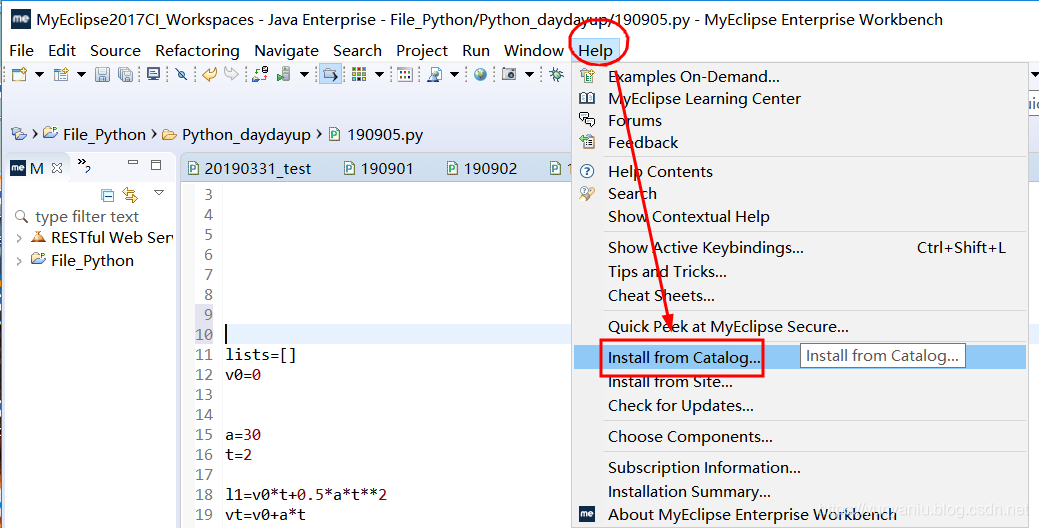The image size is (1039, 528).
Task: Open the Search menu in menu bar
Action: (x=357, y=51)
